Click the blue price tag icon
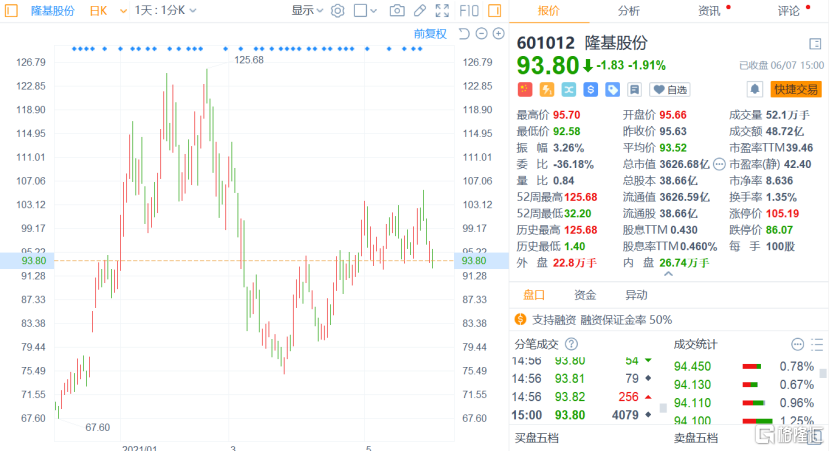The image size is (830, 451). pyautogui.click(x=612, y=89)
